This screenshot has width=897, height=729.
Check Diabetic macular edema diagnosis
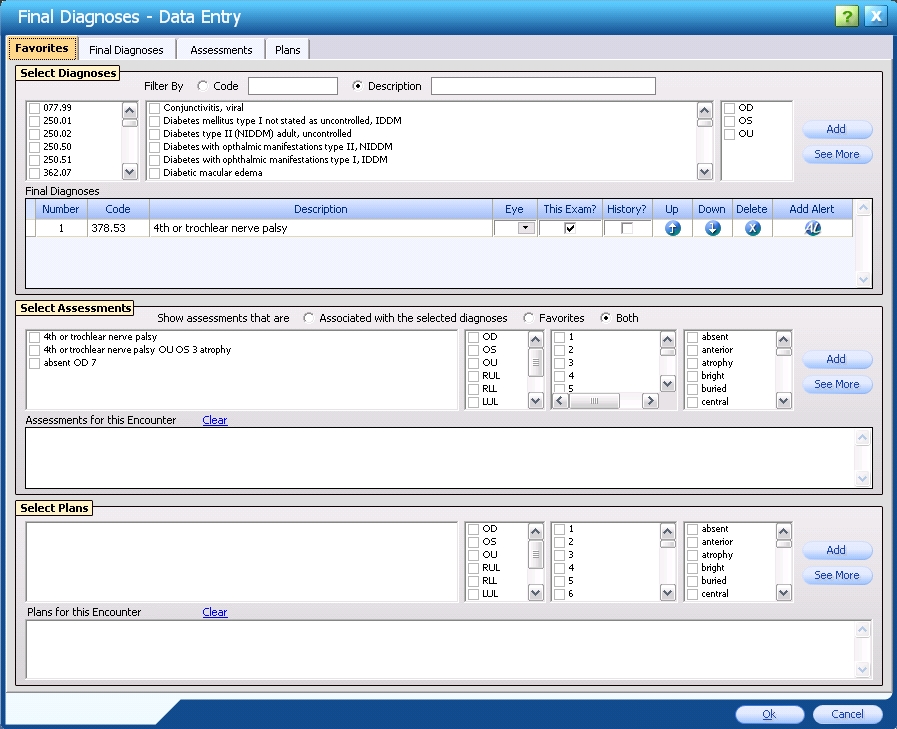tap(154, 173)
